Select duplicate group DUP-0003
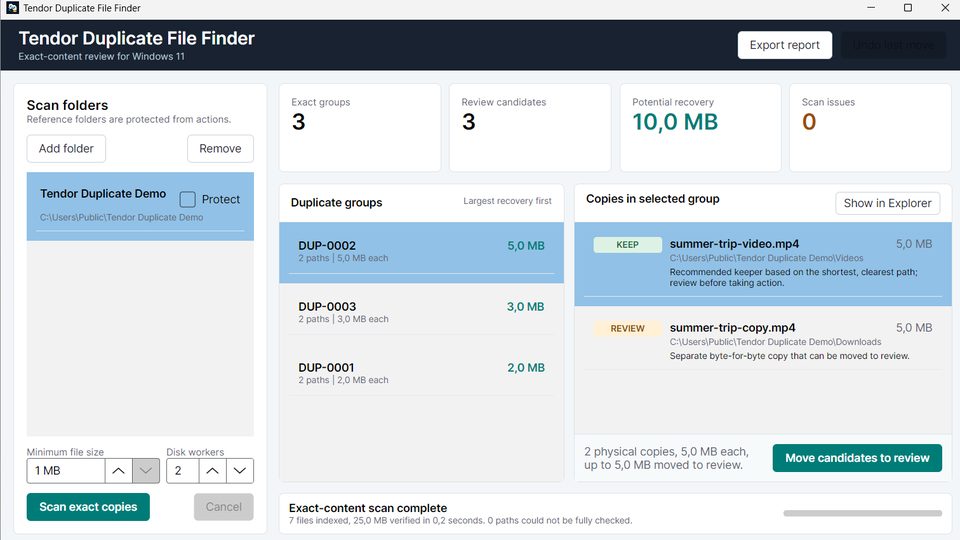960x540 pixels. coord(421,312)
